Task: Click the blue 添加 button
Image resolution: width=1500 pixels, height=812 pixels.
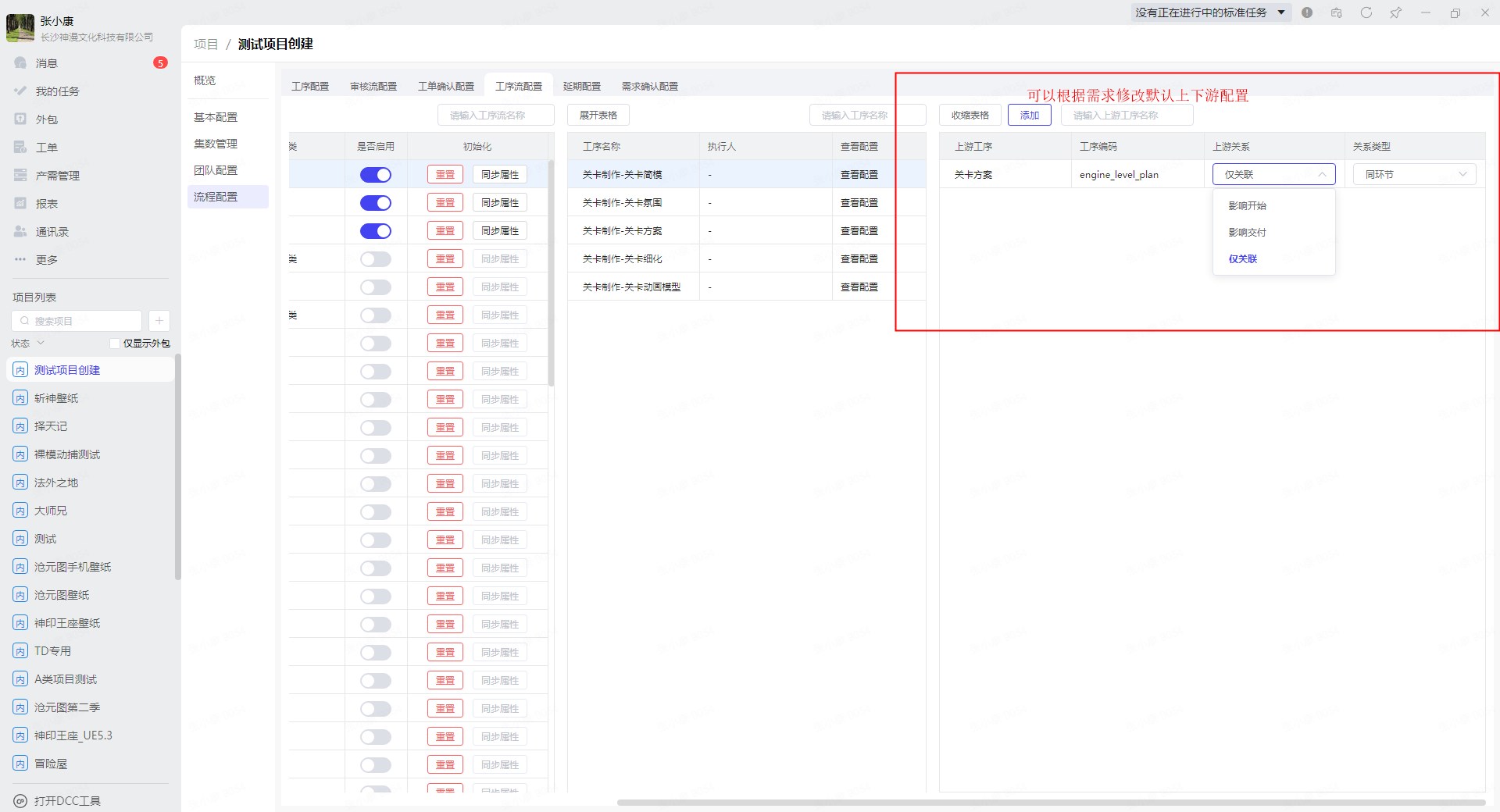Action: (x=1029, y=116)
